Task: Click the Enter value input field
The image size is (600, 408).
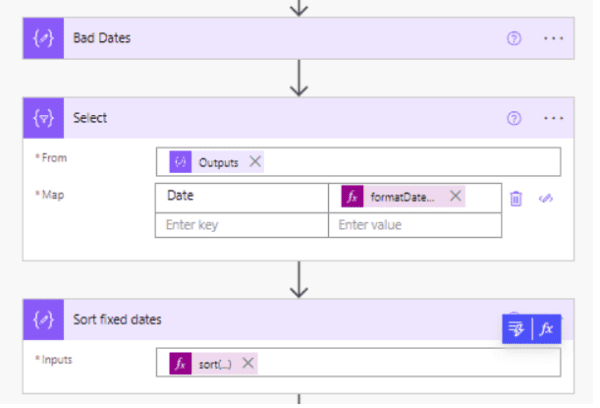Action: [414, 225]
